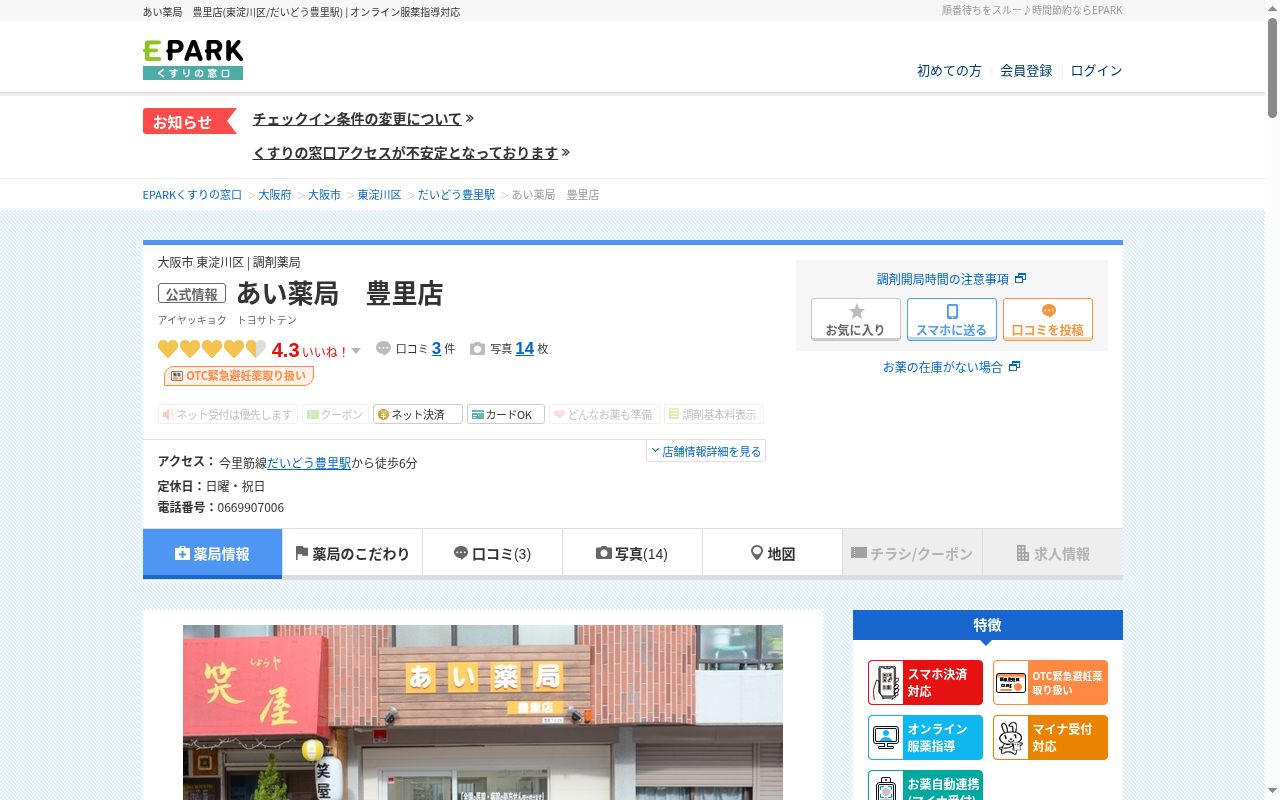Click the ログイン link
1280x800 pixels.
1096,71
